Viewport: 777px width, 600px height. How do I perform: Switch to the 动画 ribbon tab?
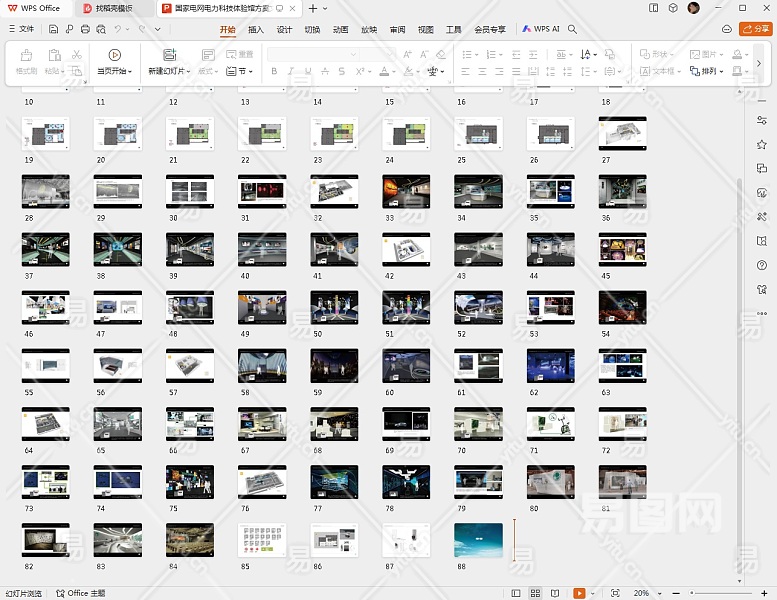coord(341,30)
